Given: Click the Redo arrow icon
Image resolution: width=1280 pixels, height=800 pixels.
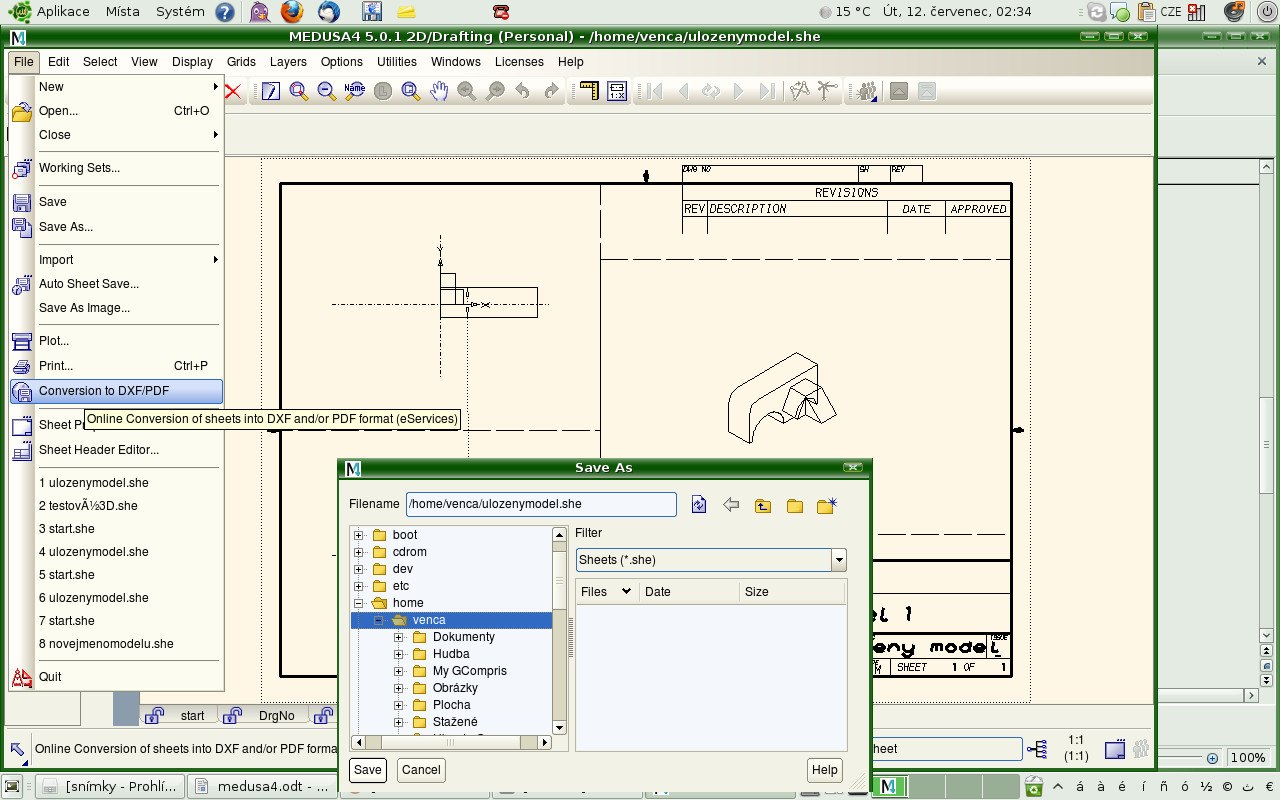Looking at the screenshot, I should 551,91.
